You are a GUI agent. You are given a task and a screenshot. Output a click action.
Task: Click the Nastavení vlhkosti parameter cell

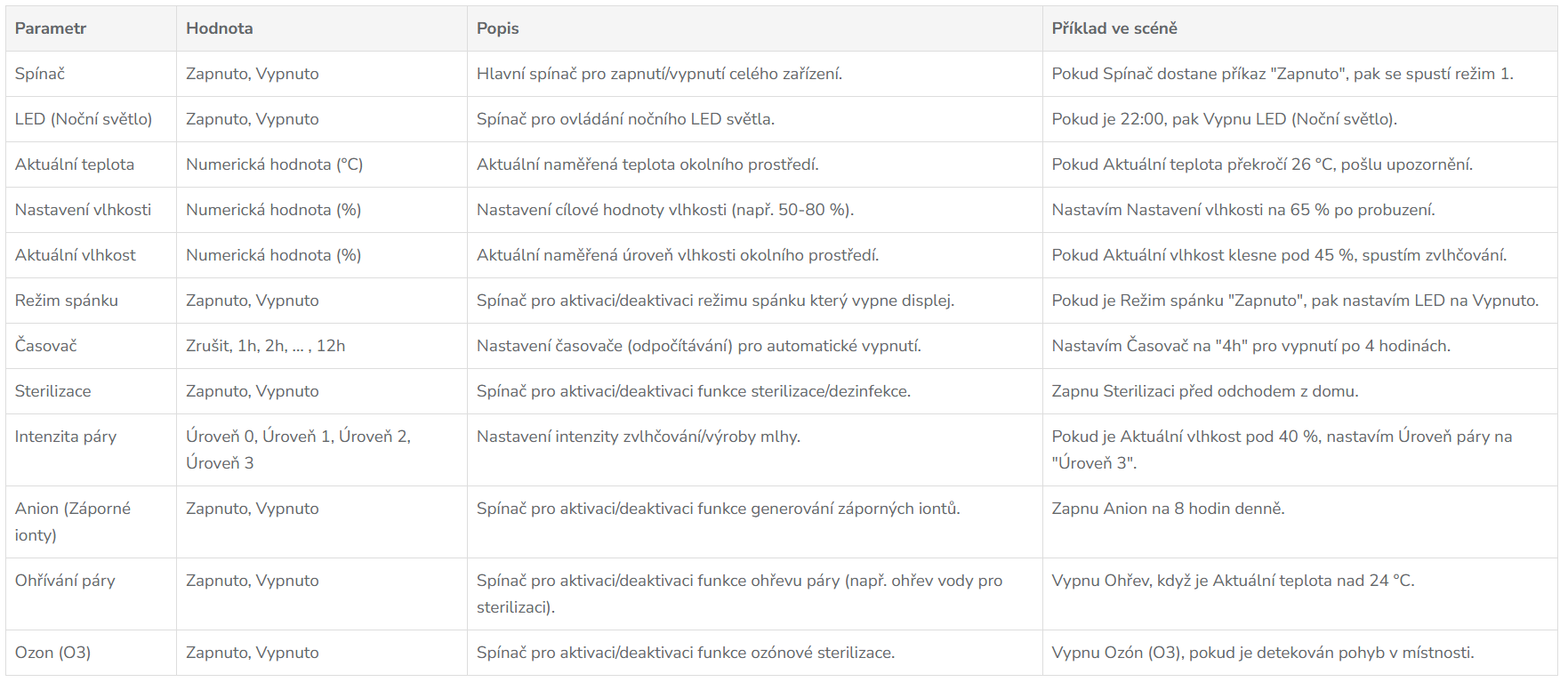pyautogui.click(x=83, y=210)
